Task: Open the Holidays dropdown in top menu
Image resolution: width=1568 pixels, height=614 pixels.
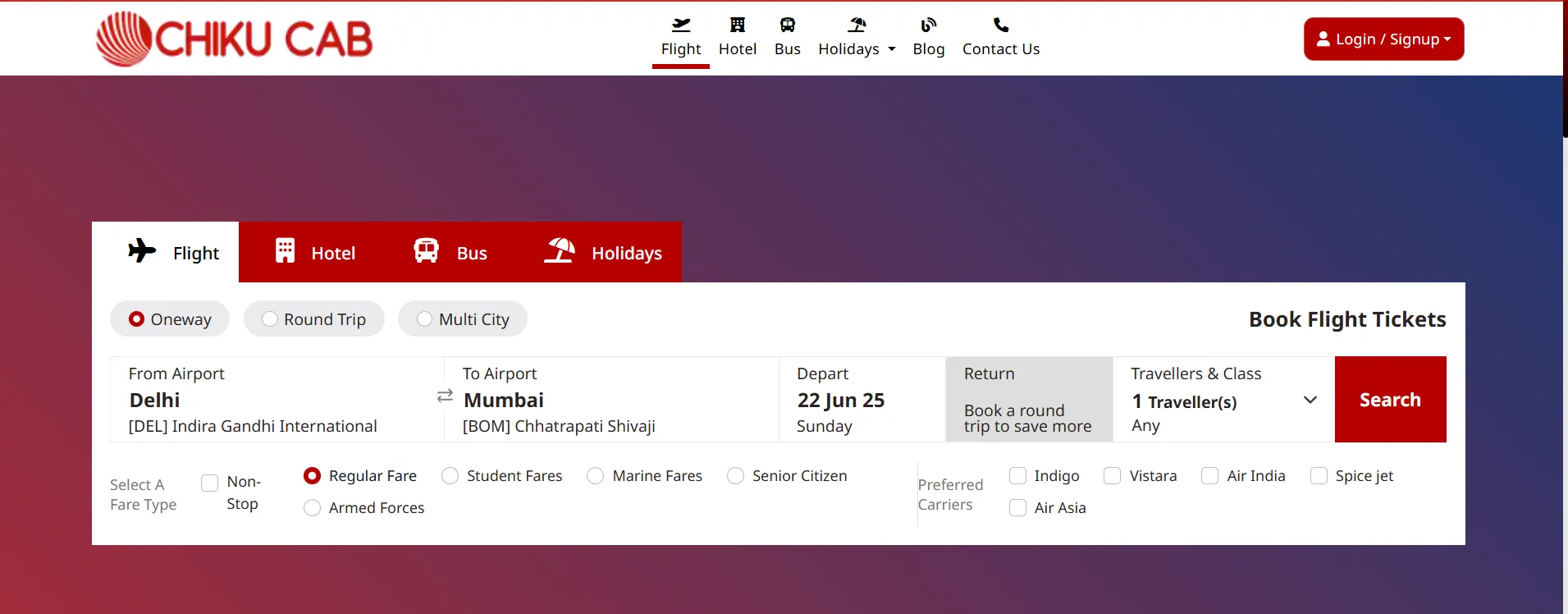Action: click(x=857, y=48)
